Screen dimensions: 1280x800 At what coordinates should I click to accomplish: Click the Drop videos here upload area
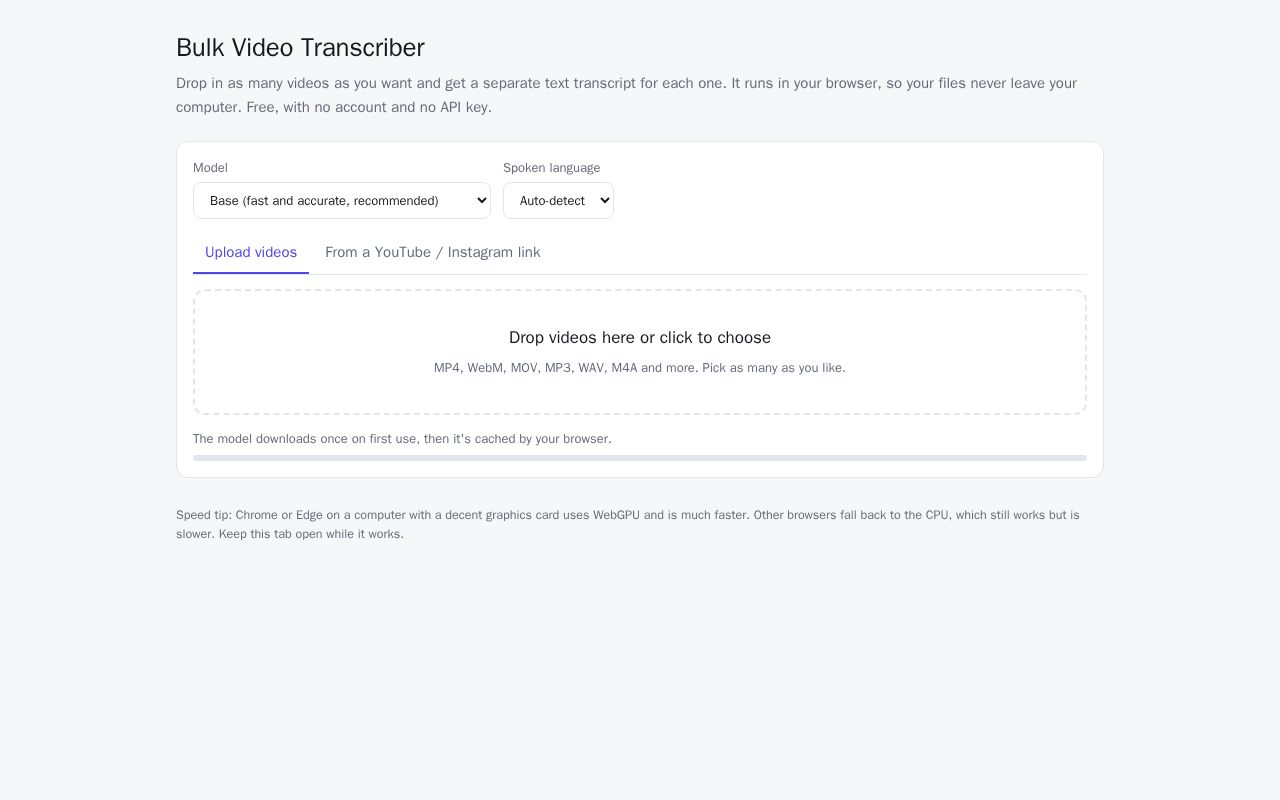(x=640, y=352)
